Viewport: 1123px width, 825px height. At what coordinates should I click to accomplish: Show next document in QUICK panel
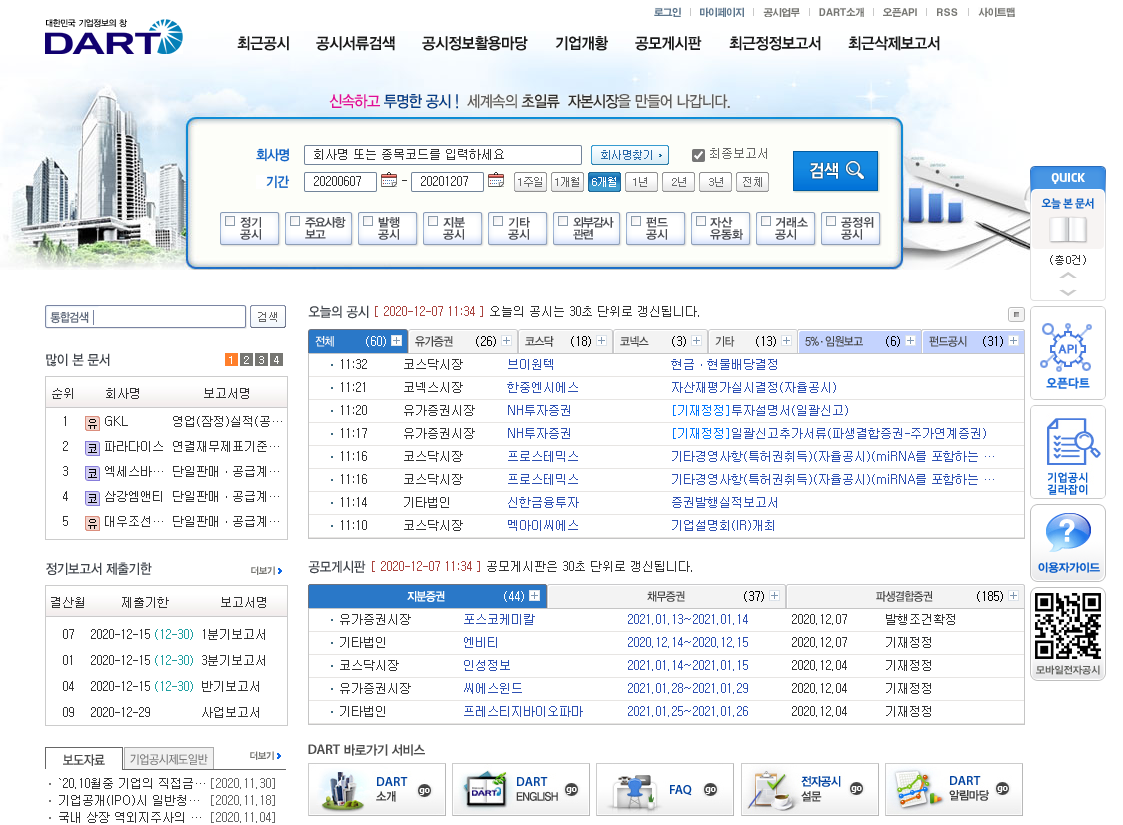tap(1067, 292)
